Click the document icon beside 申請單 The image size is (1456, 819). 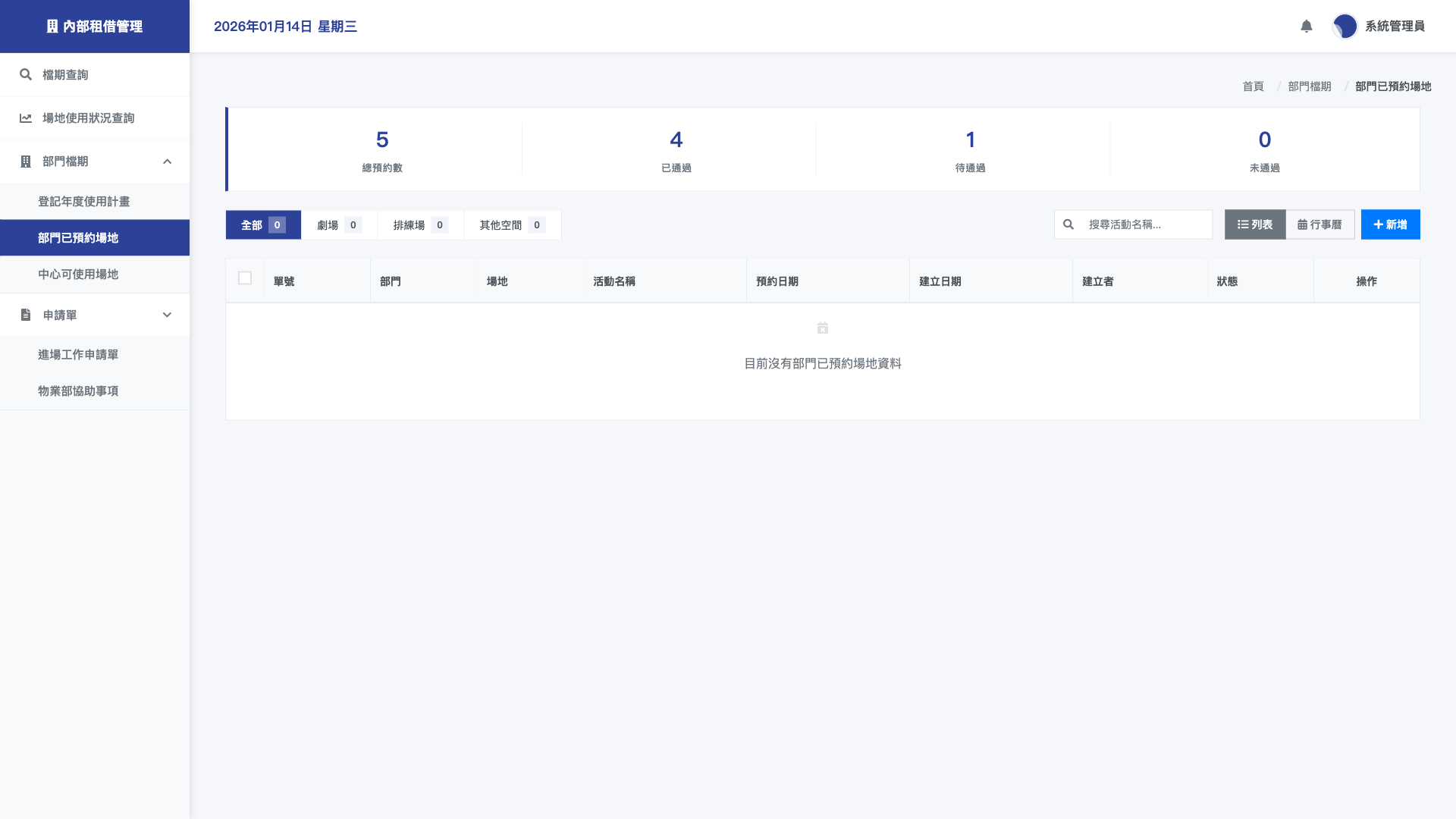coord(26,315)
